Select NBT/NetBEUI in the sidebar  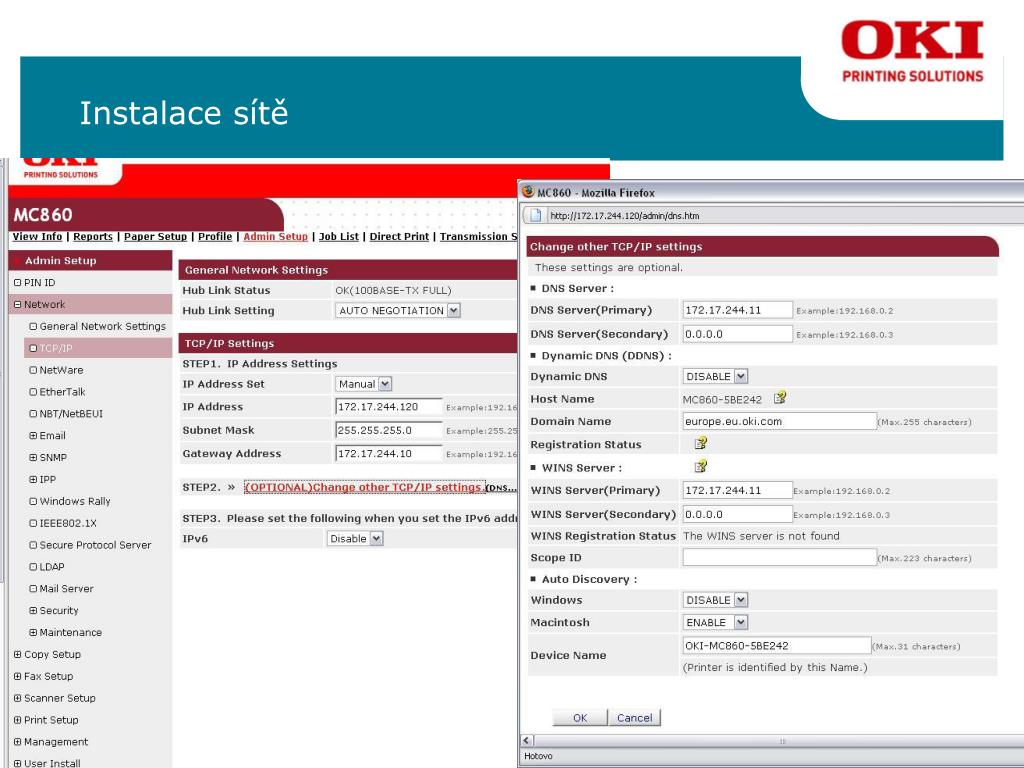pos(71,414)
